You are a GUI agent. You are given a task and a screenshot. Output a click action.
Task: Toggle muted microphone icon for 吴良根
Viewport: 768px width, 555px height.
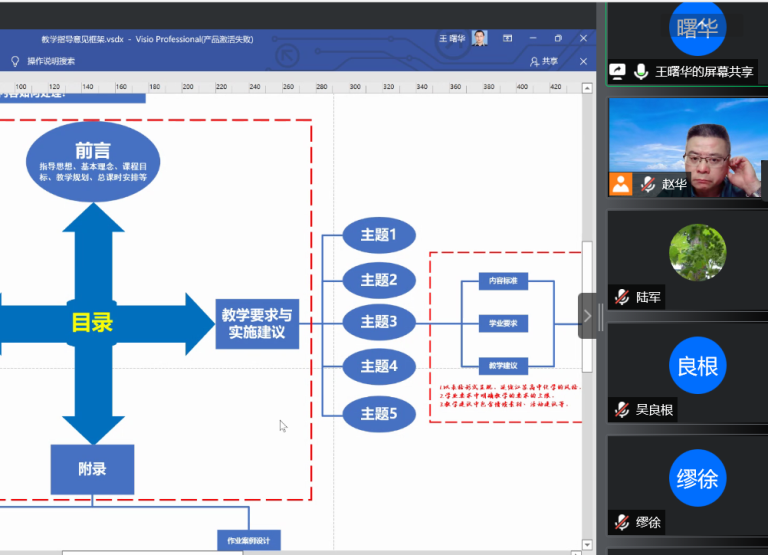(622, 409)
